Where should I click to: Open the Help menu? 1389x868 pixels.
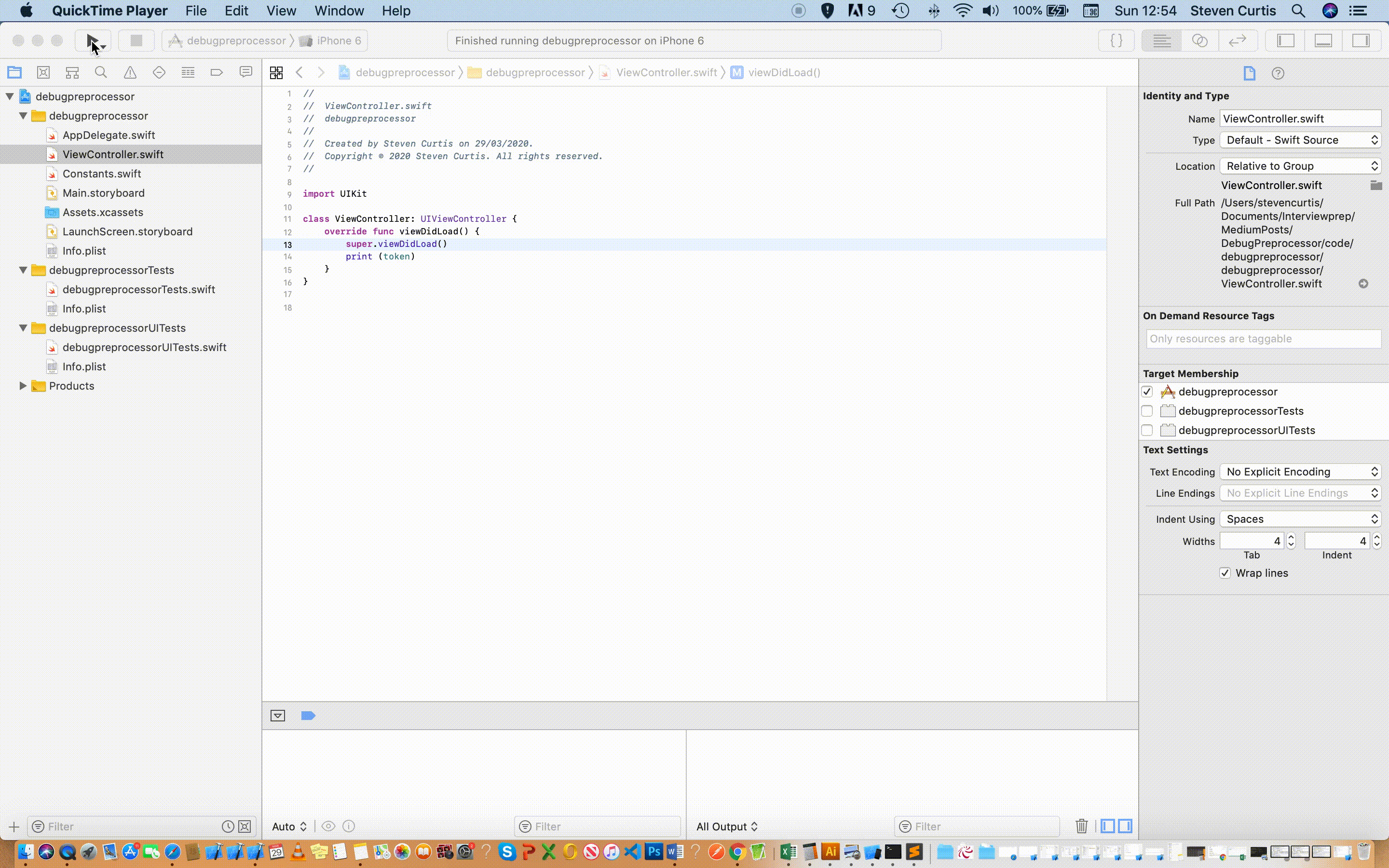(x=396, y=11)
